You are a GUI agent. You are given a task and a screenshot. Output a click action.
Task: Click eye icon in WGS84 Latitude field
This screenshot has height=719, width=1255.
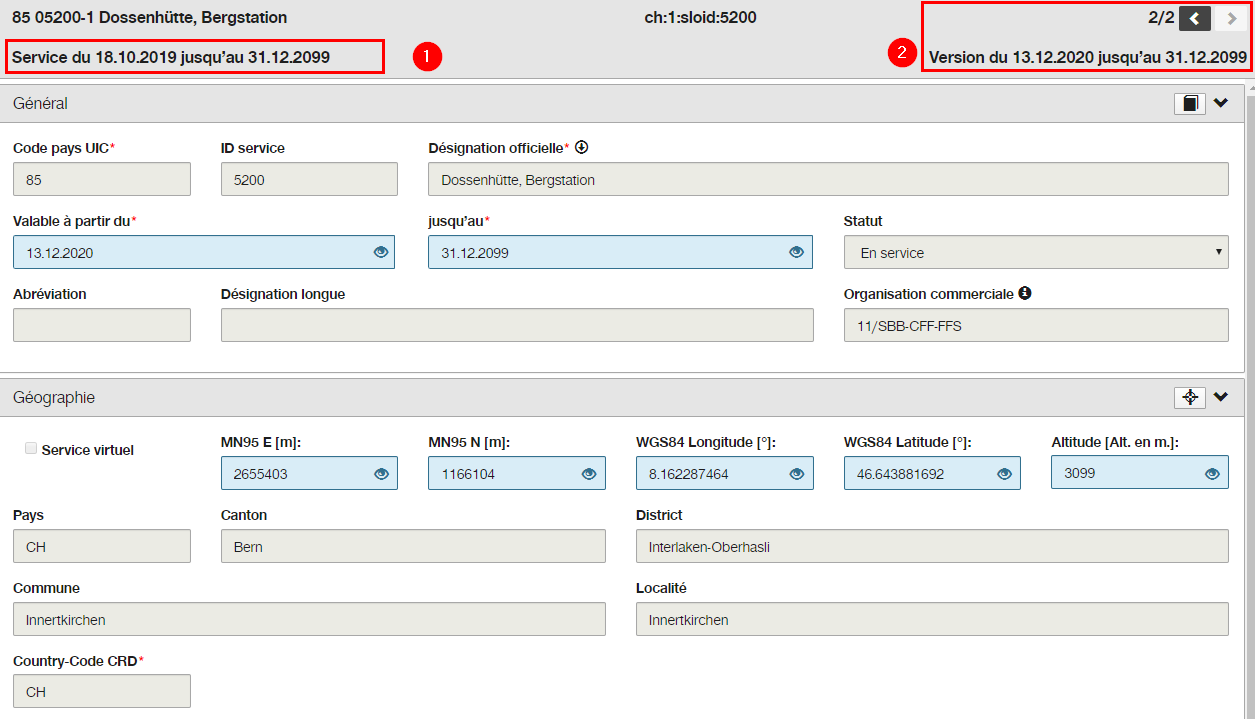(1005, 474)
